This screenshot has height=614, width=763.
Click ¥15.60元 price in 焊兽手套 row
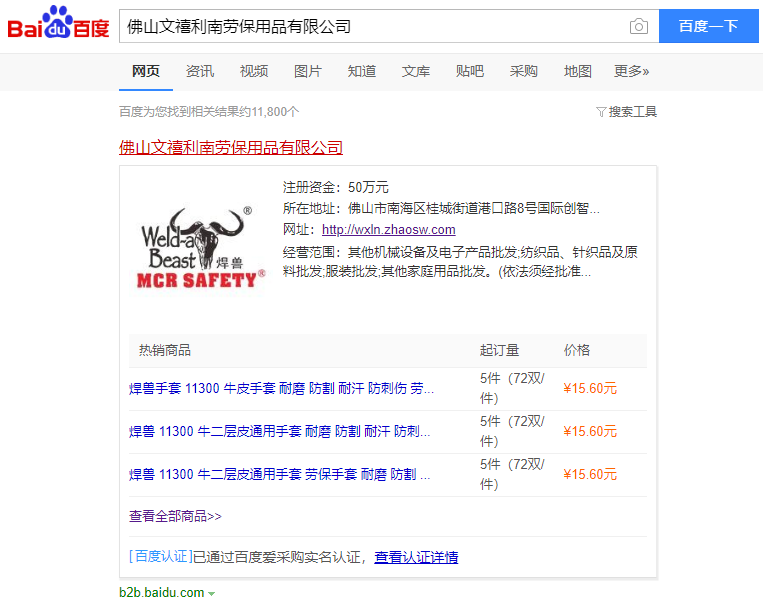tap(590, 389)
